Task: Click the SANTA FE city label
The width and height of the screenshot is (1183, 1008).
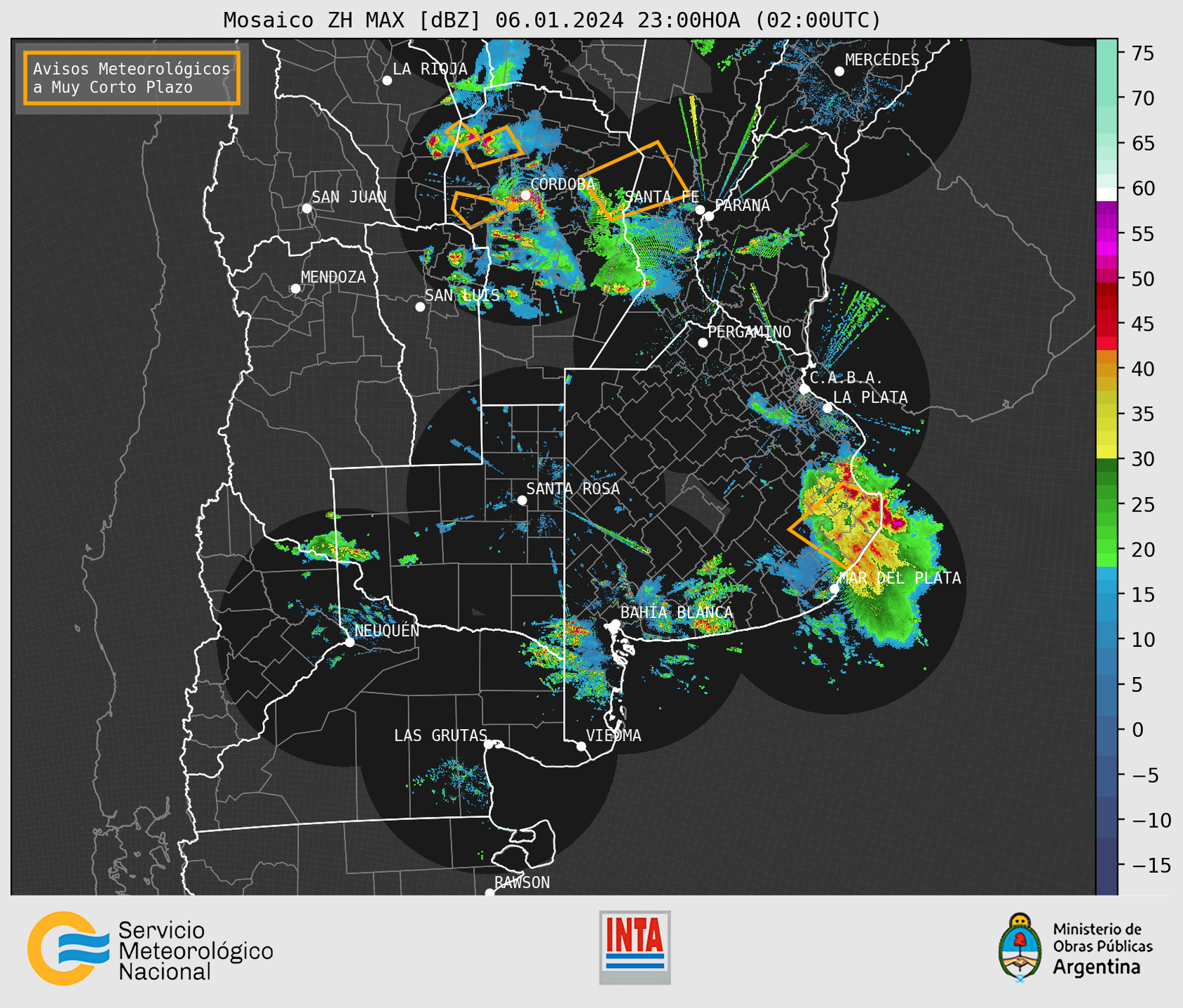Action: coord(661,197)
